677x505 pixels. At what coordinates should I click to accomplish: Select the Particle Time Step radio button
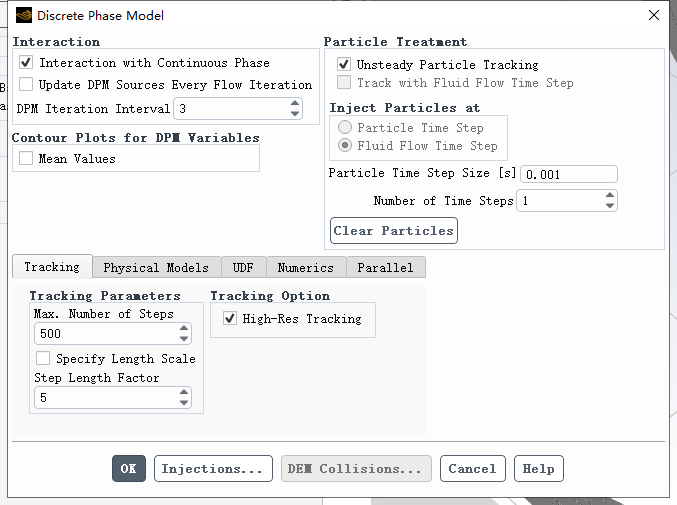[345, 127]
